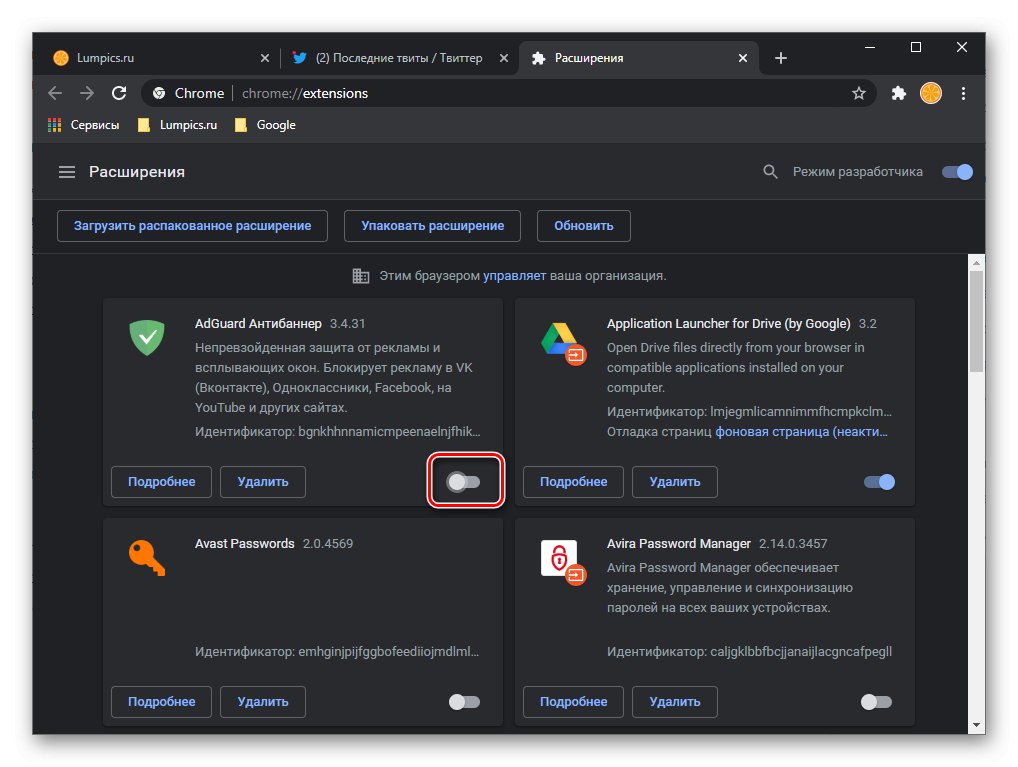This screenshot has width=1018, height=767.
Task: Click the Application Launcher version 3.2
Action: tap(867, 323)
